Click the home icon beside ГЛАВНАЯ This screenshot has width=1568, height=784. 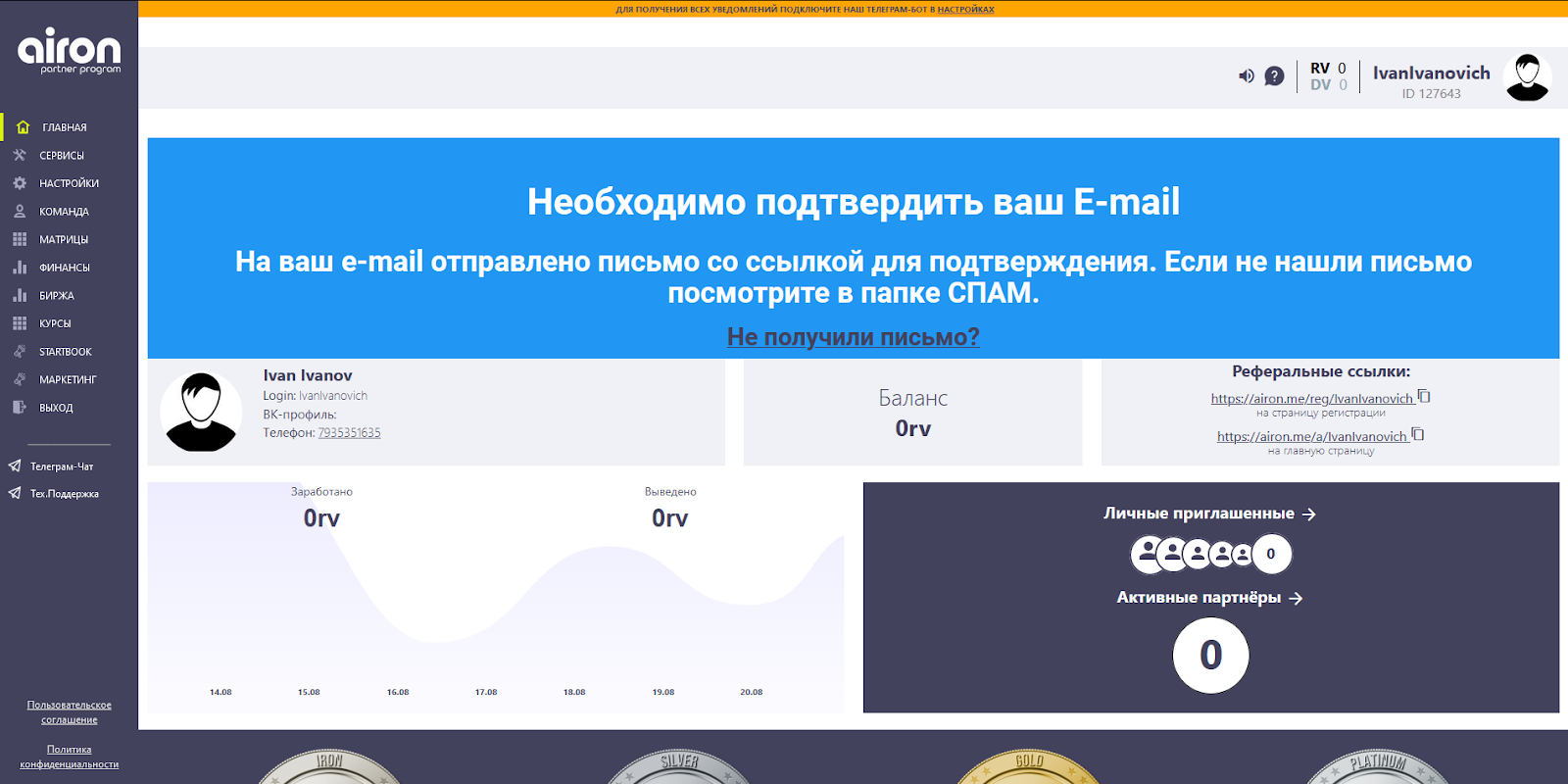pyautogui.click(x=23, y=127)
